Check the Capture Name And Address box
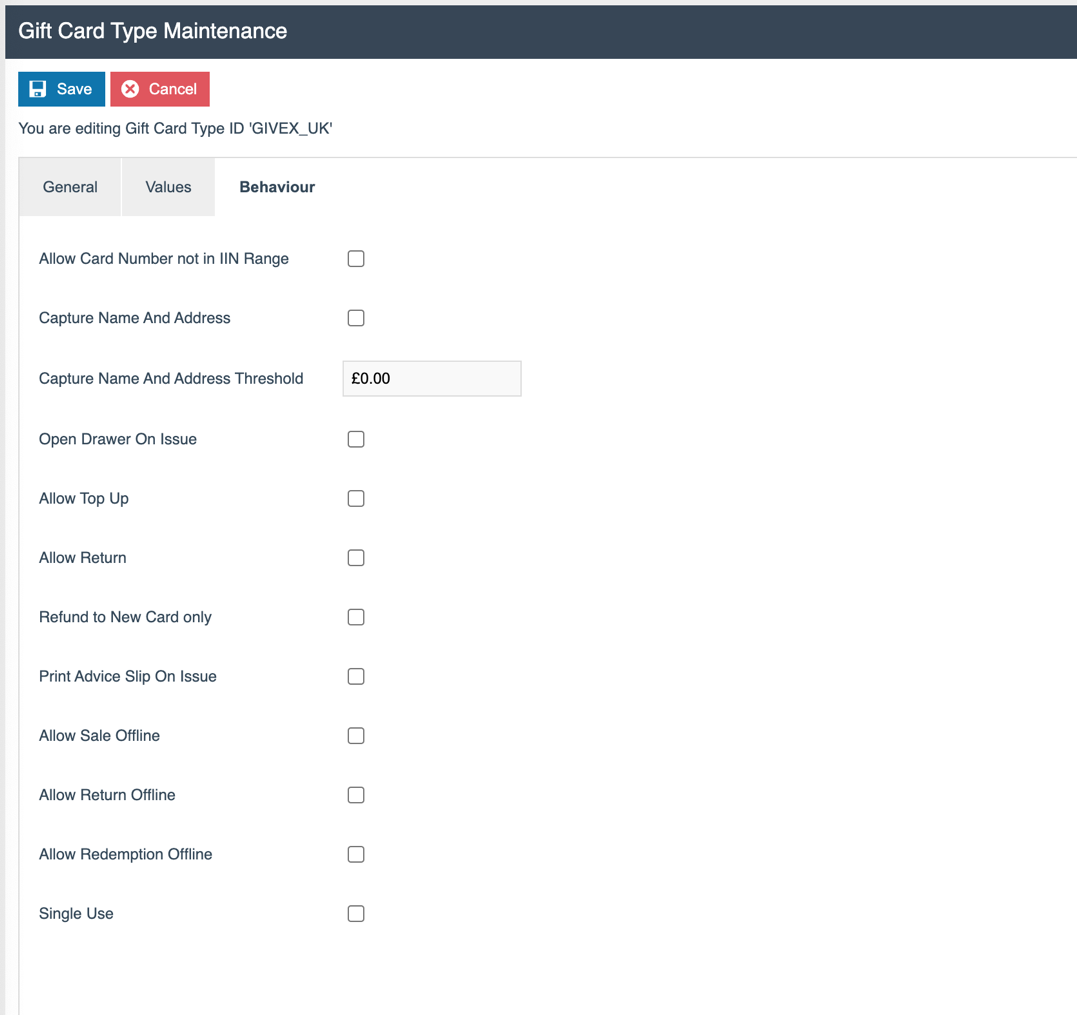Viewport: 1077px width, 1015px height. (356, 317)
